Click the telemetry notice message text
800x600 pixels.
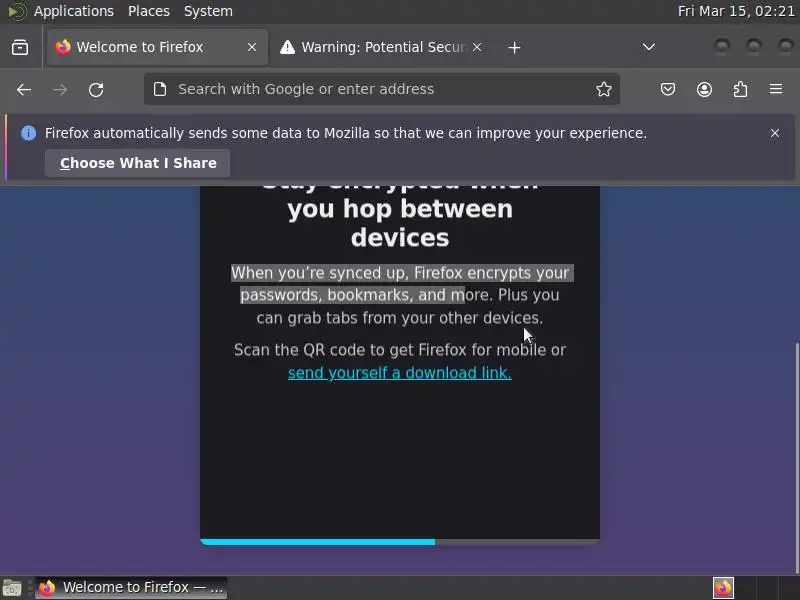coord(346,133)
